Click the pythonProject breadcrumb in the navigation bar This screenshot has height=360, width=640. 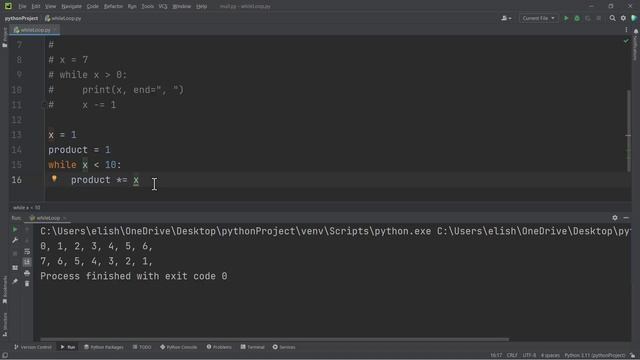(x=21, y=18)
